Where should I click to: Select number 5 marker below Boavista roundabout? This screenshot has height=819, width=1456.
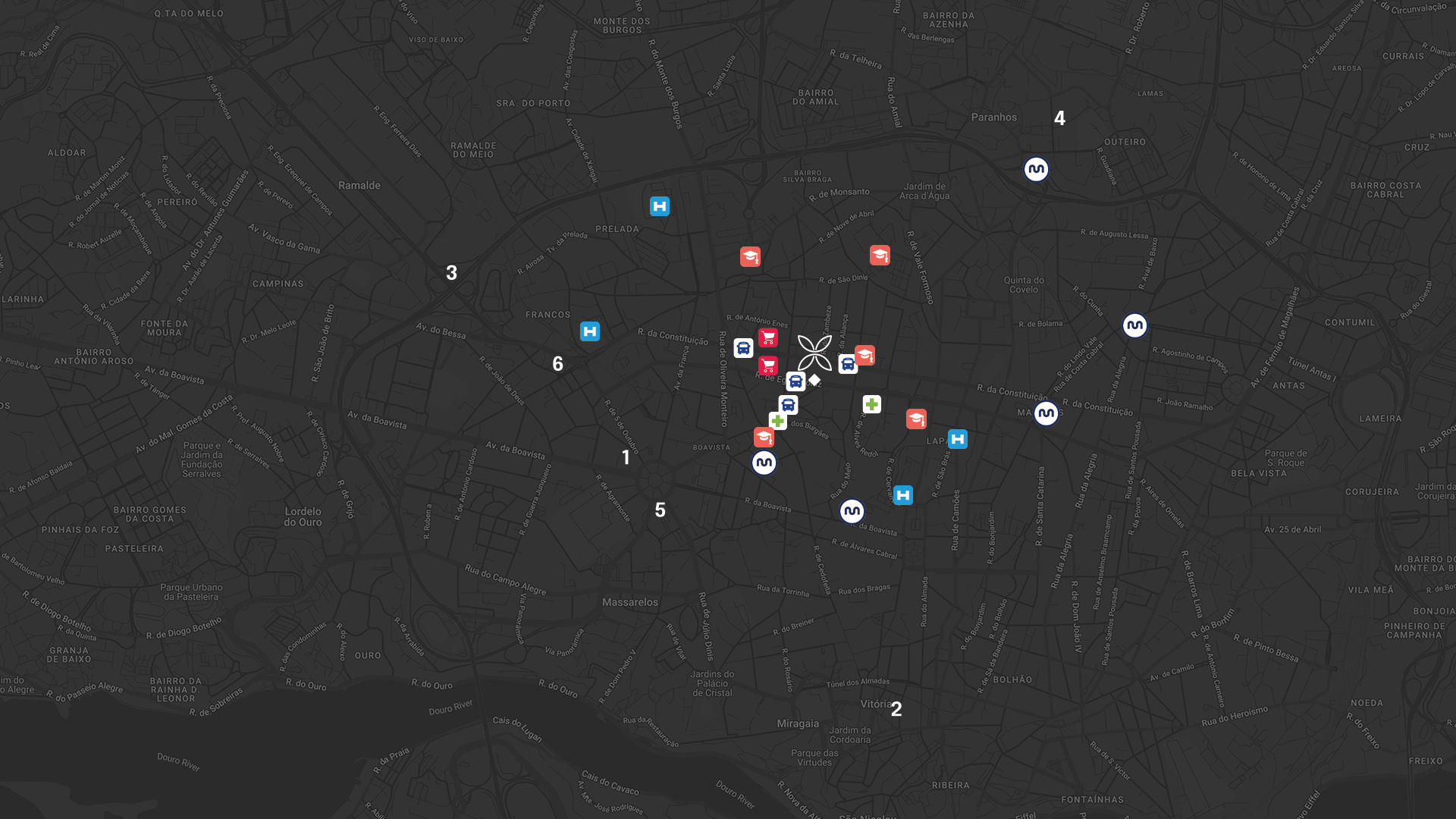pyautogui.click(x=660, y=510)
